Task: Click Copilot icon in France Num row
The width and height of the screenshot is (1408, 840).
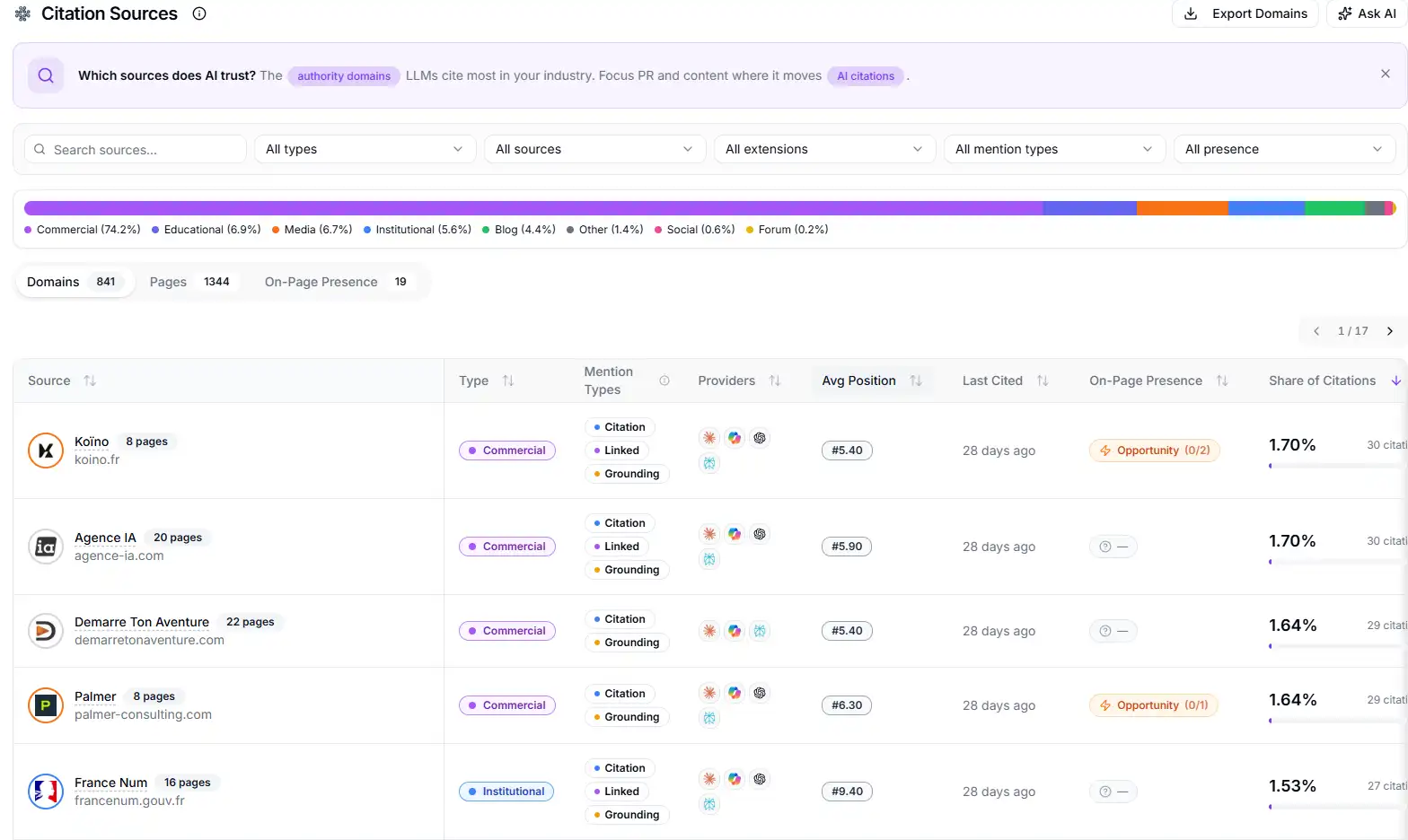Action: coord(735,779)
